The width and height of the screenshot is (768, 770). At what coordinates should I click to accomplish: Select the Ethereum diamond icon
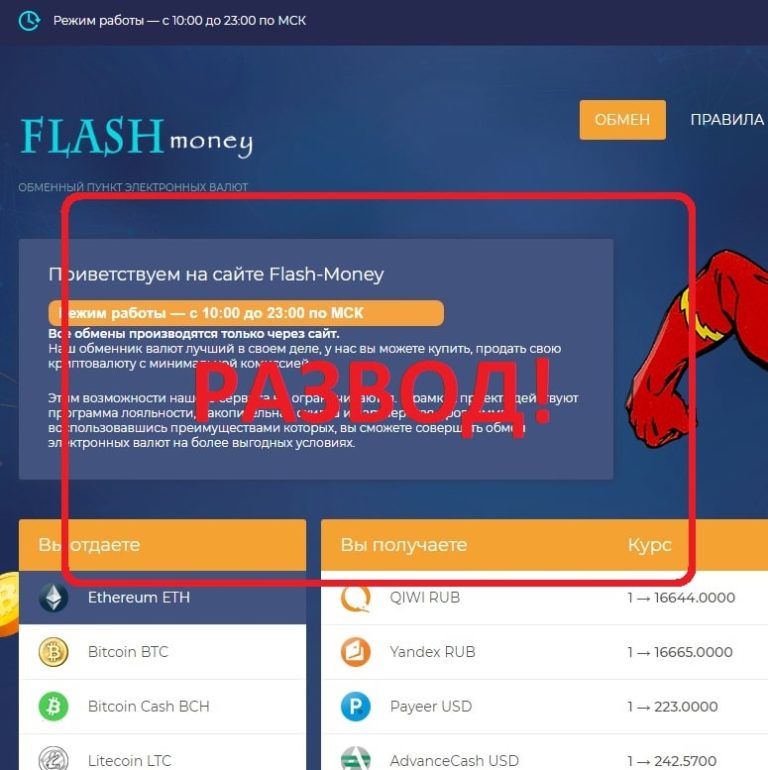(x=54, y=597)
